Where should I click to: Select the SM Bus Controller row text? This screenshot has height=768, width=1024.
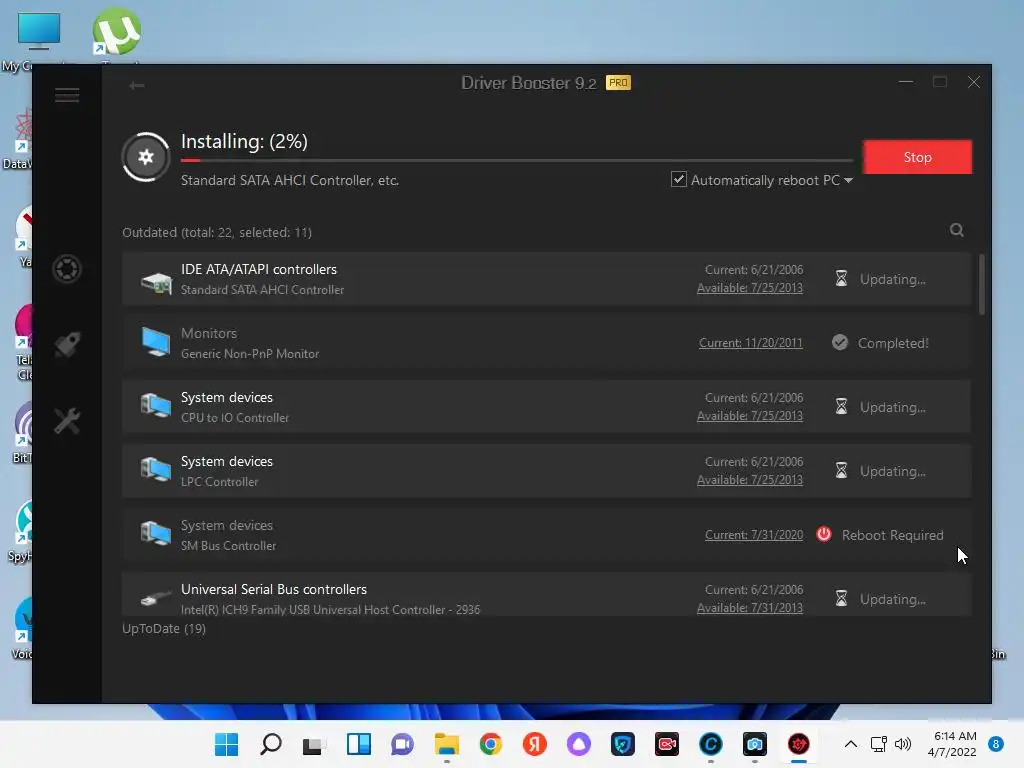(228, 545)
